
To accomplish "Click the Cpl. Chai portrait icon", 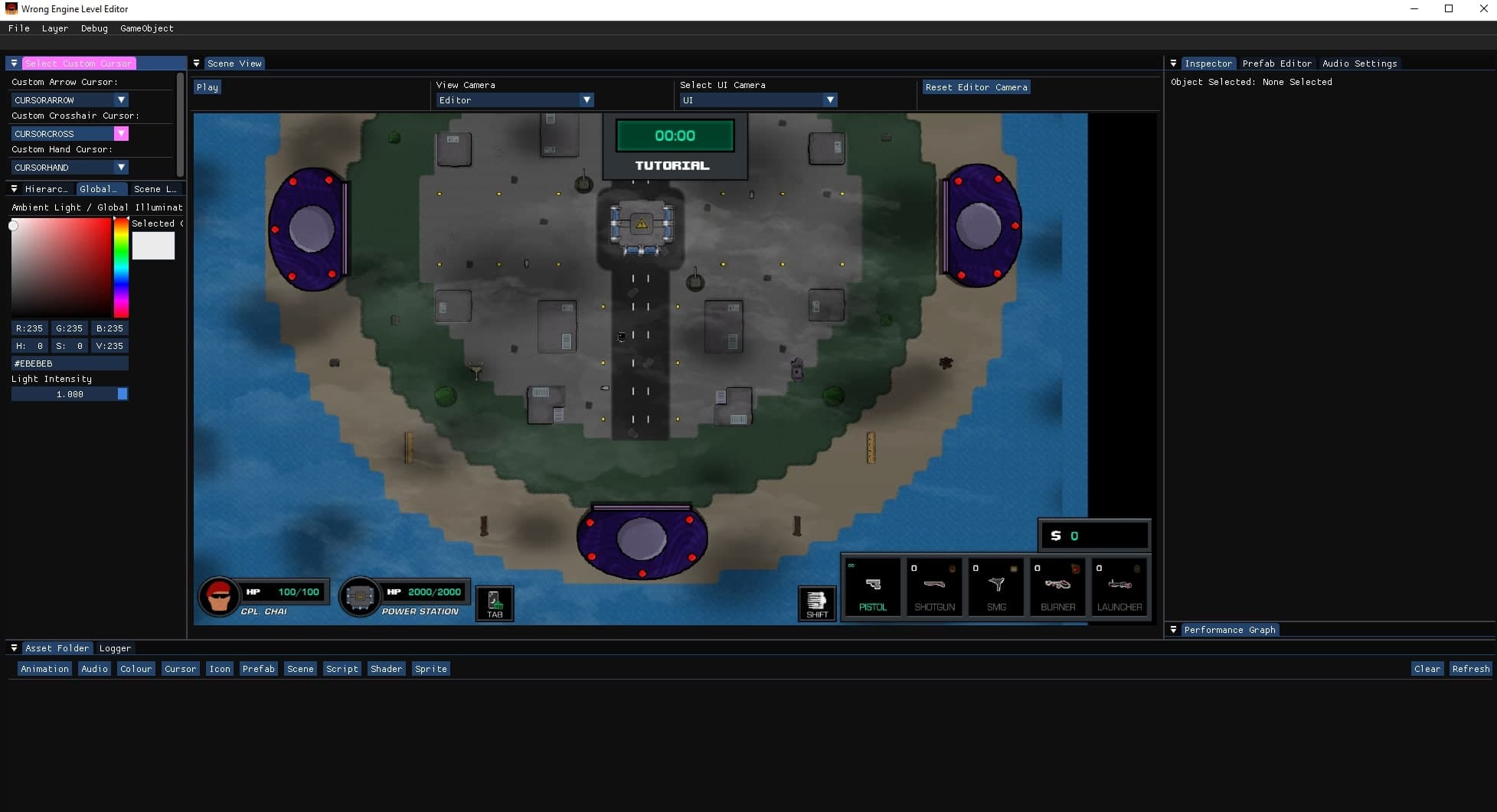I will (x=219, y=596).
